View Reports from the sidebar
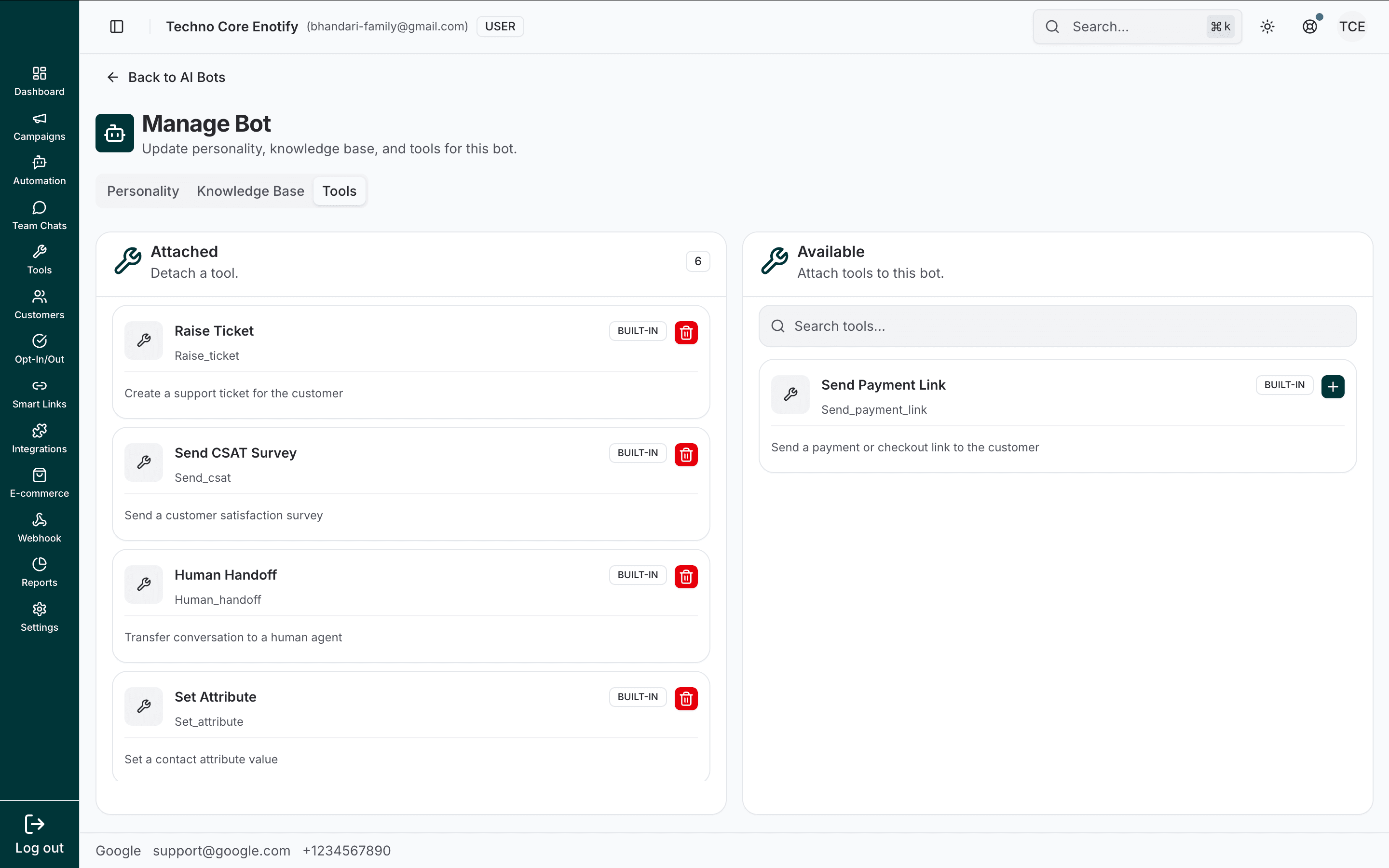Viewport: 1389px width, 868px height. click(x=39, y=572)
